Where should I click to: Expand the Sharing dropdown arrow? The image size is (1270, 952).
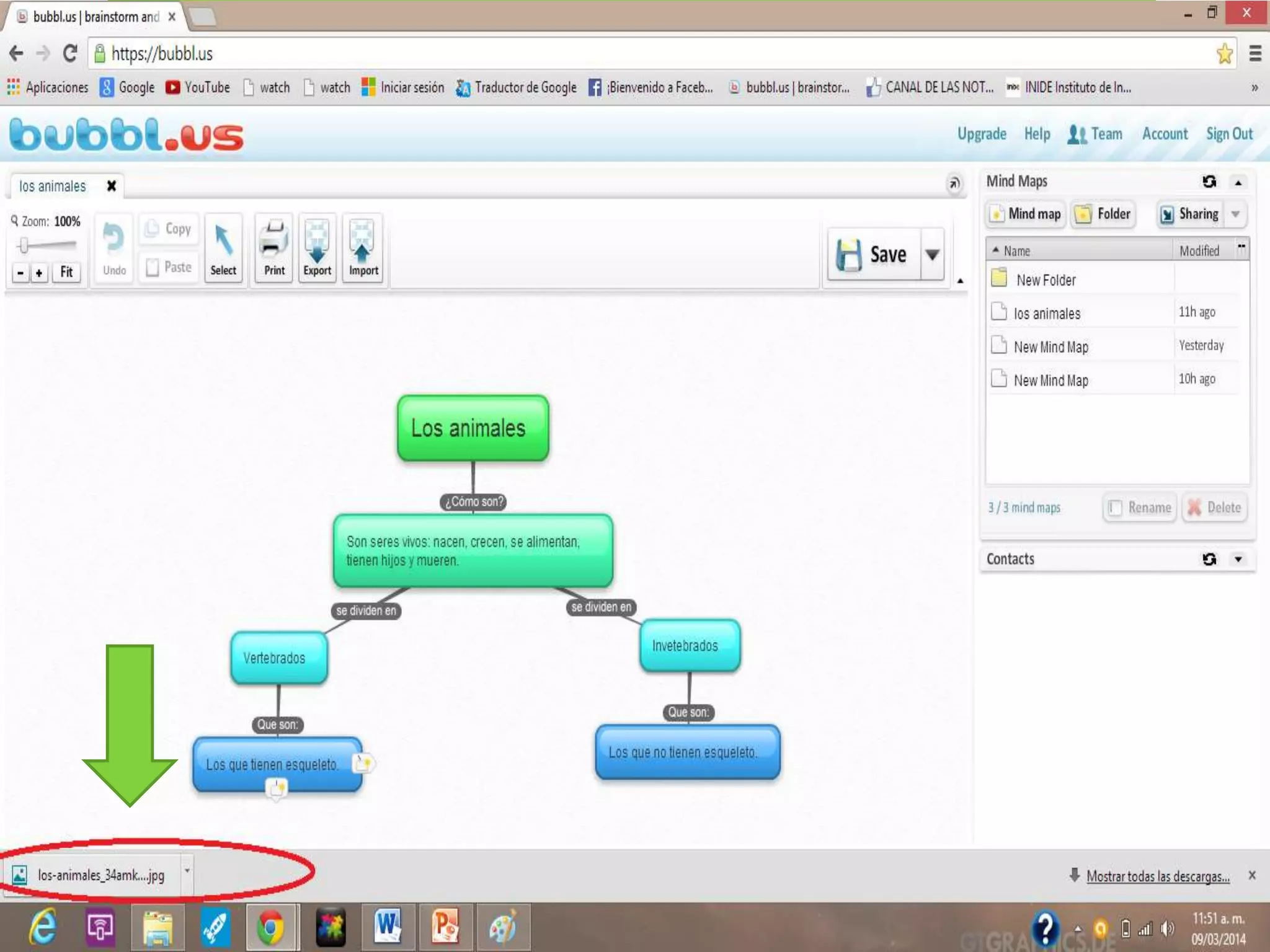click(1236, 214)
